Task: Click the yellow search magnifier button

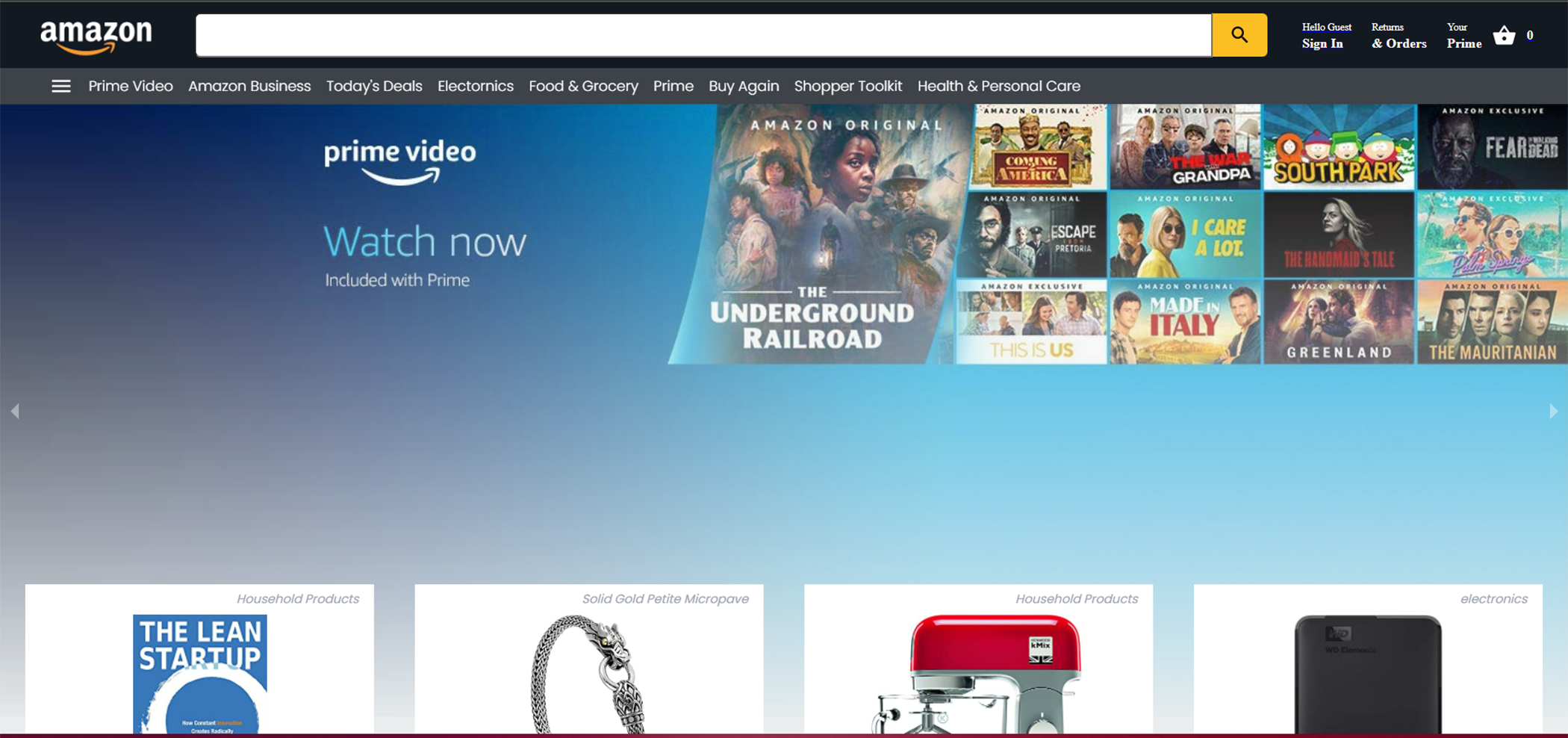Action: coord(1239,35)
